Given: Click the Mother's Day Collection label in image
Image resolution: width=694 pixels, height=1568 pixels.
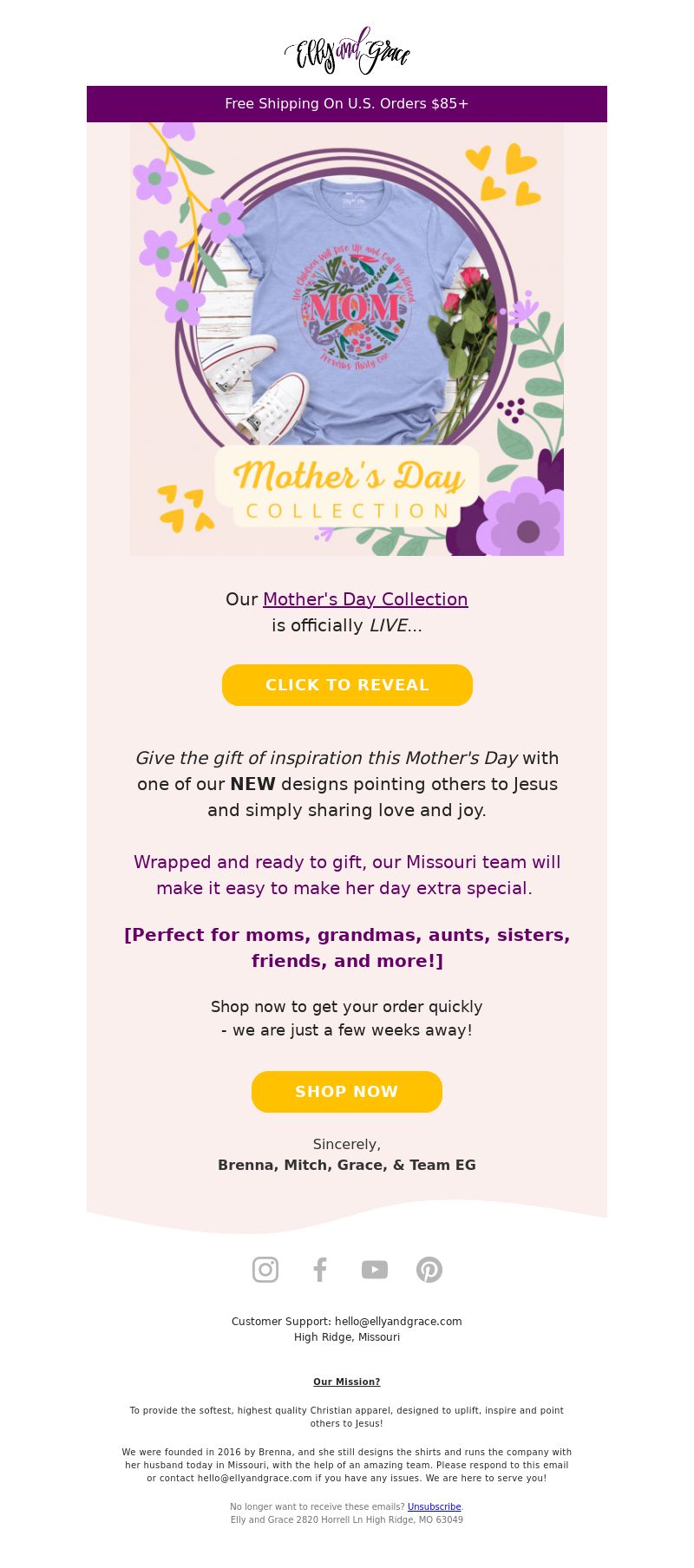Looking at the screenshot, I should pyautogui.click(x=347, y=487).
